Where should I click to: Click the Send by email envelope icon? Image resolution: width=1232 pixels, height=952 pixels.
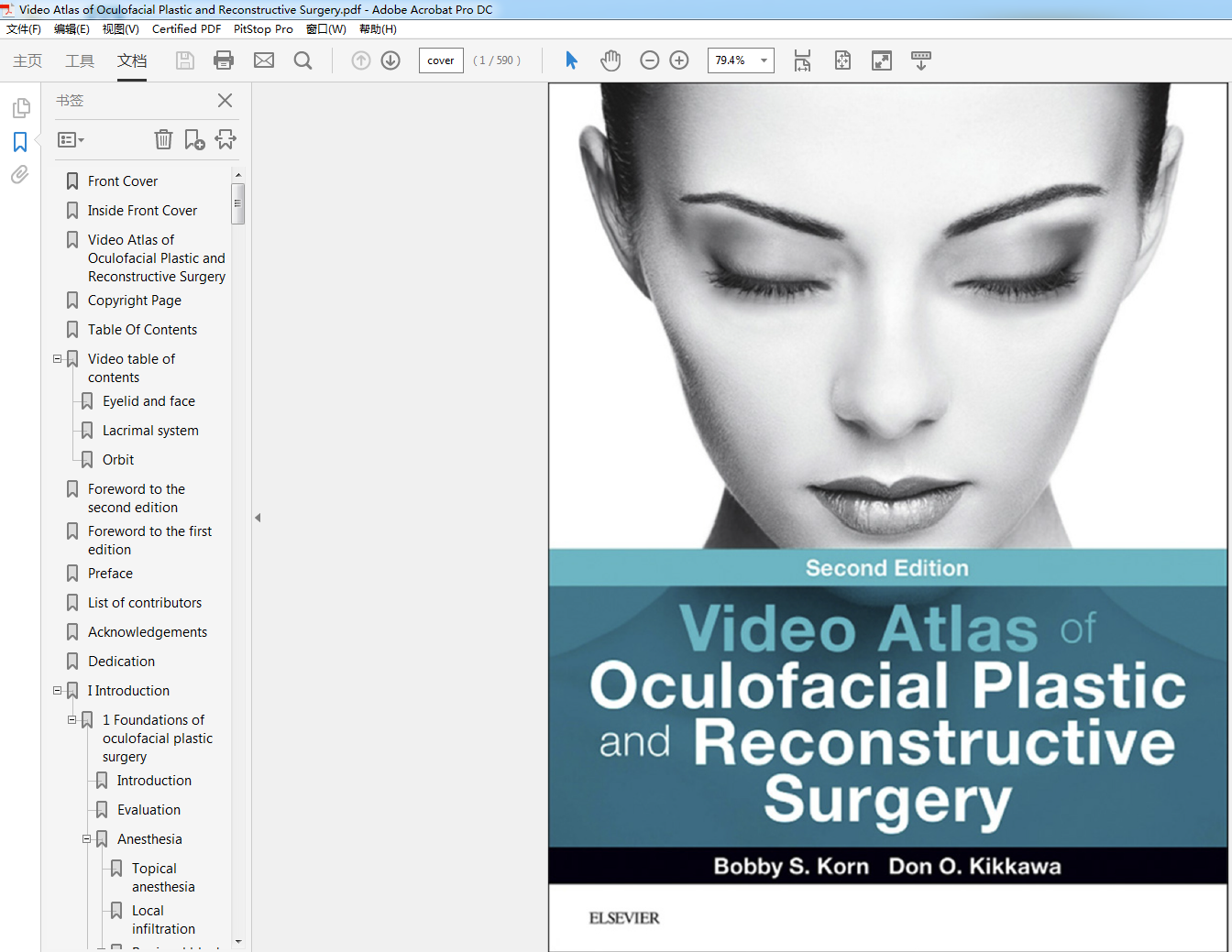264,60
